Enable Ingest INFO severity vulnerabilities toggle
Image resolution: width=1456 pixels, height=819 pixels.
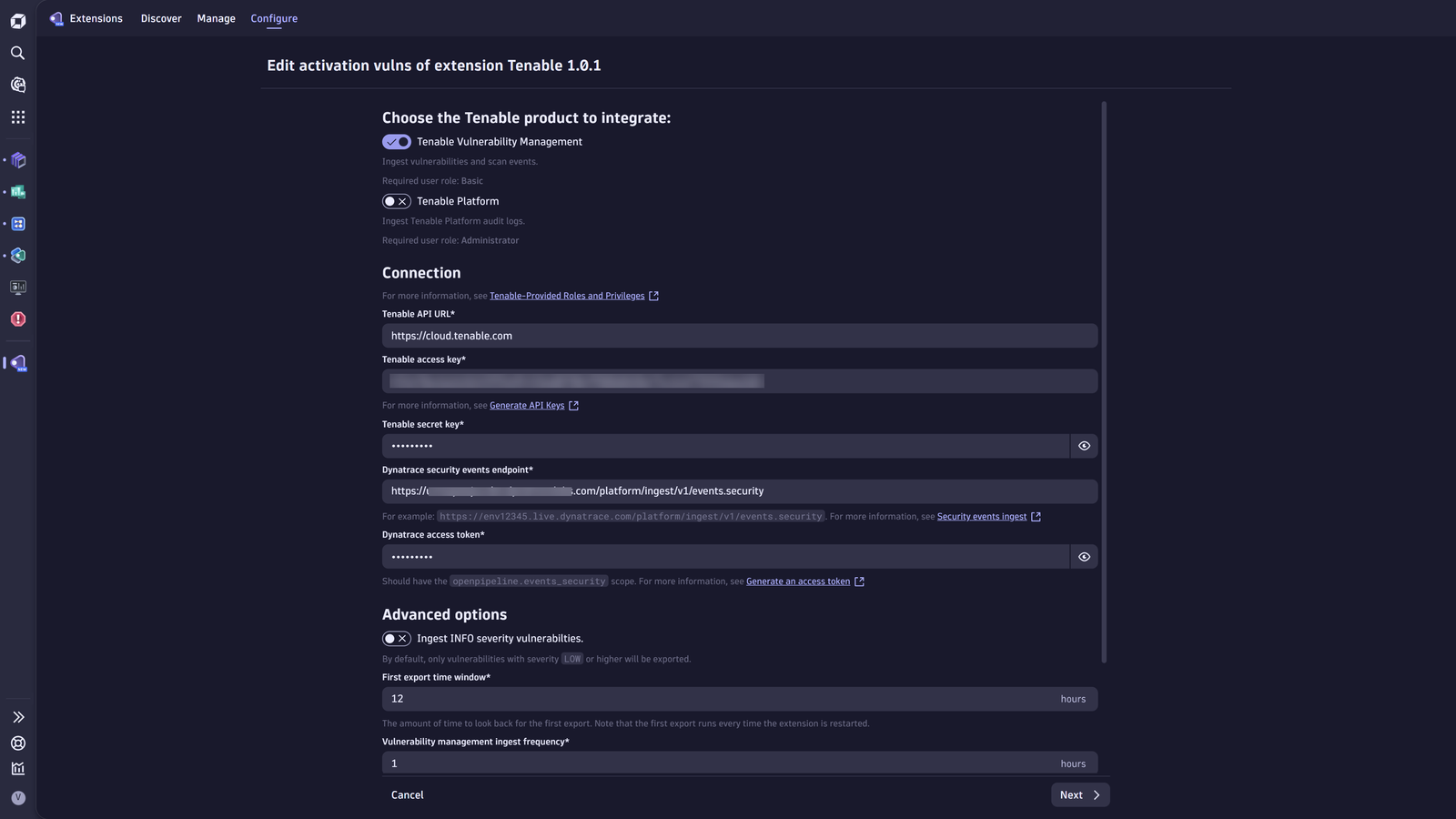point(397,639)
